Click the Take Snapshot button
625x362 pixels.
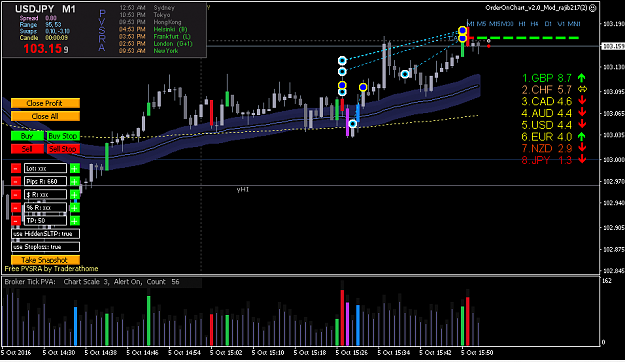[45, 260]
